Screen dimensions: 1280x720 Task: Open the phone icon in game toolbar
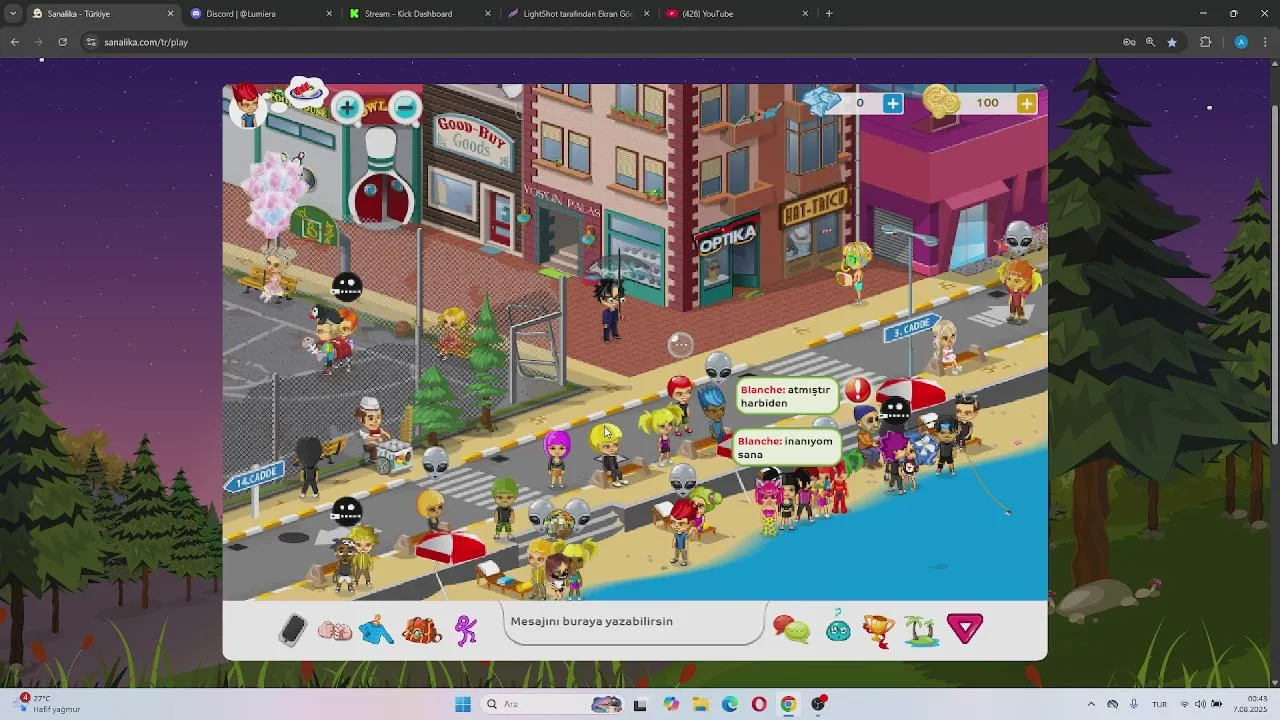pyautogui.click(x=293, y=629)
